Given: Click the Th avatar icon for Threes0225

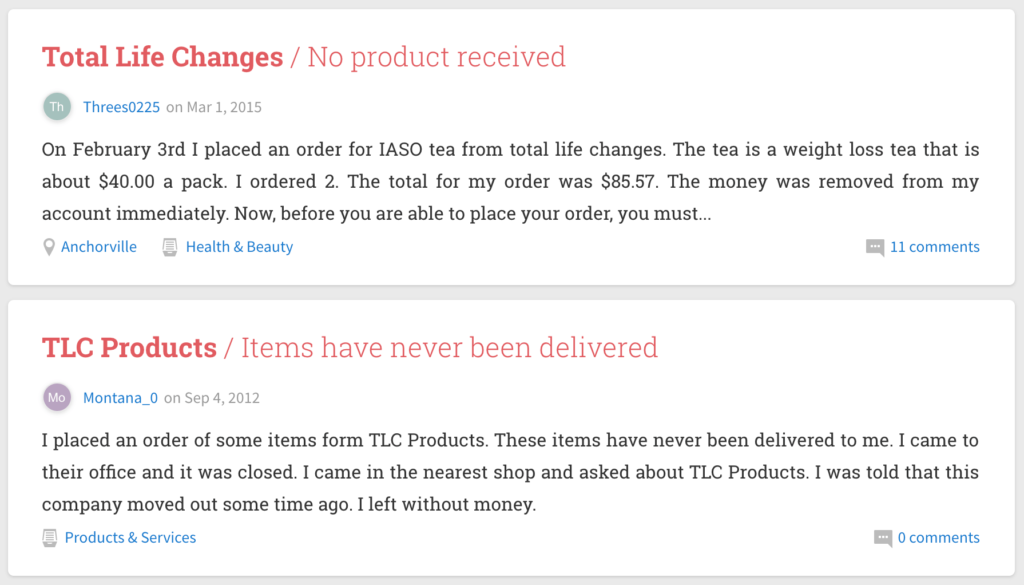Looking at the screenshot, I should point(57,106).
